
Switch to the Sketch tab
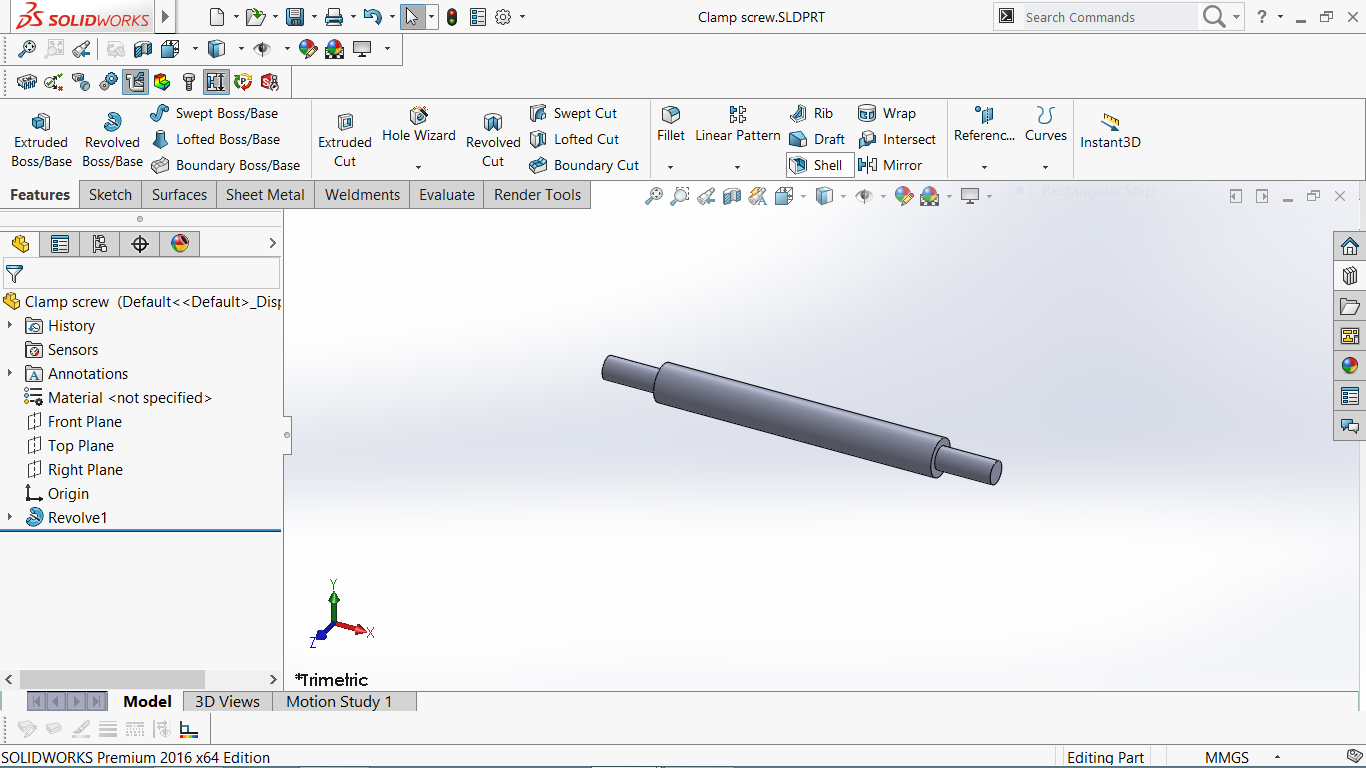(110, 195)
